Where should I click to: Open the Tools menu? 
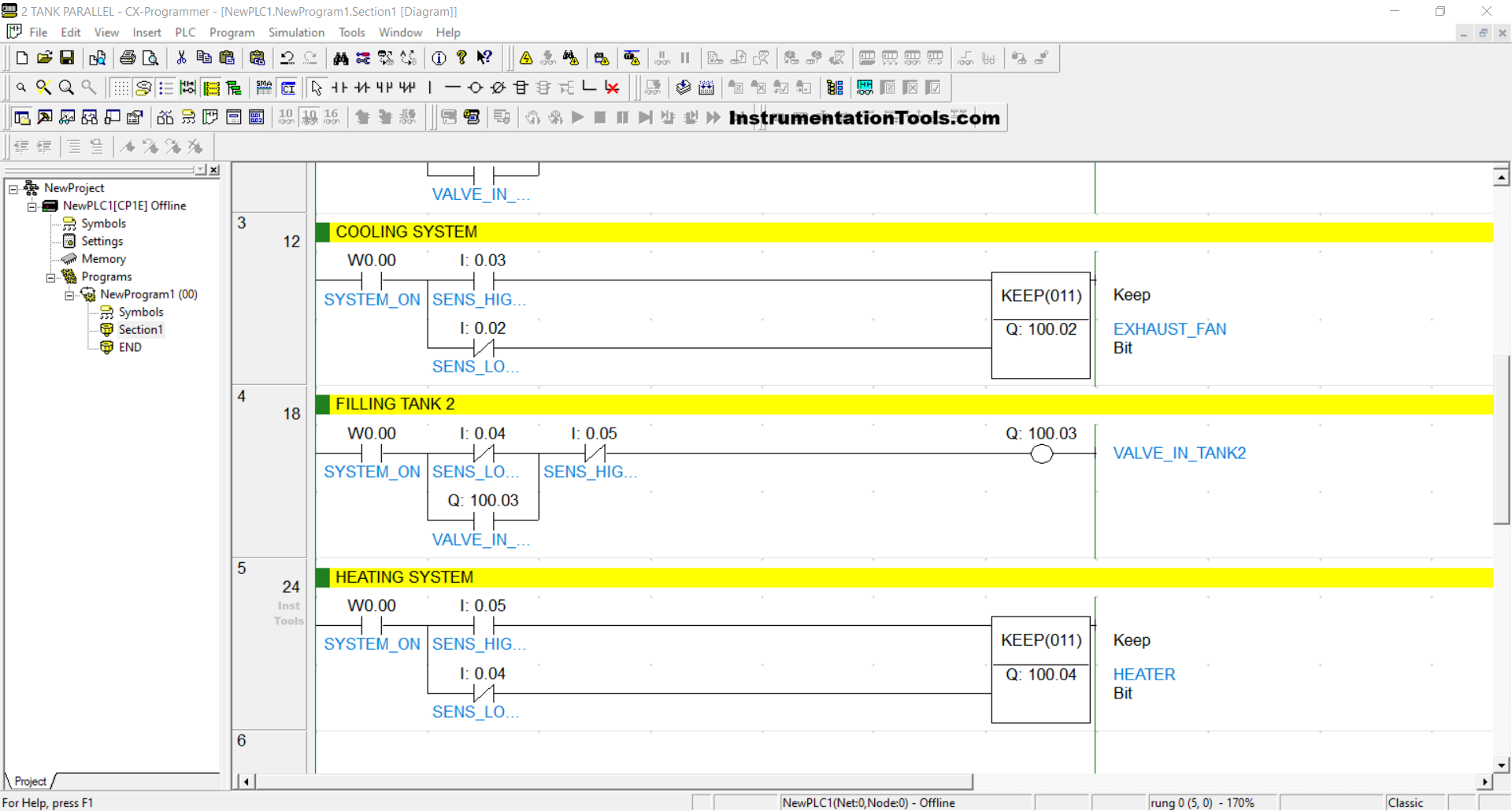click(352, 32)
